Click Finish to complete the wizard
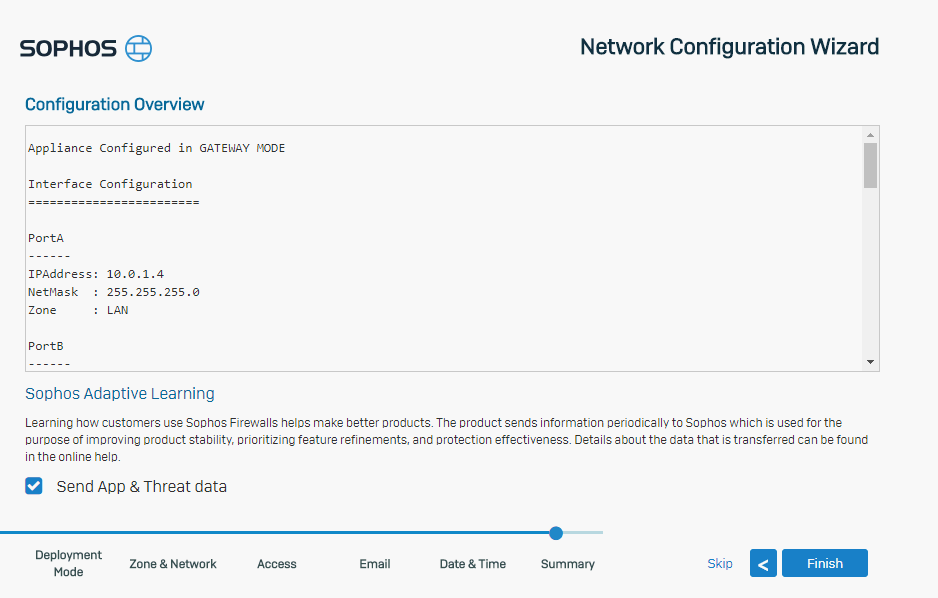 tap(824, 563)
